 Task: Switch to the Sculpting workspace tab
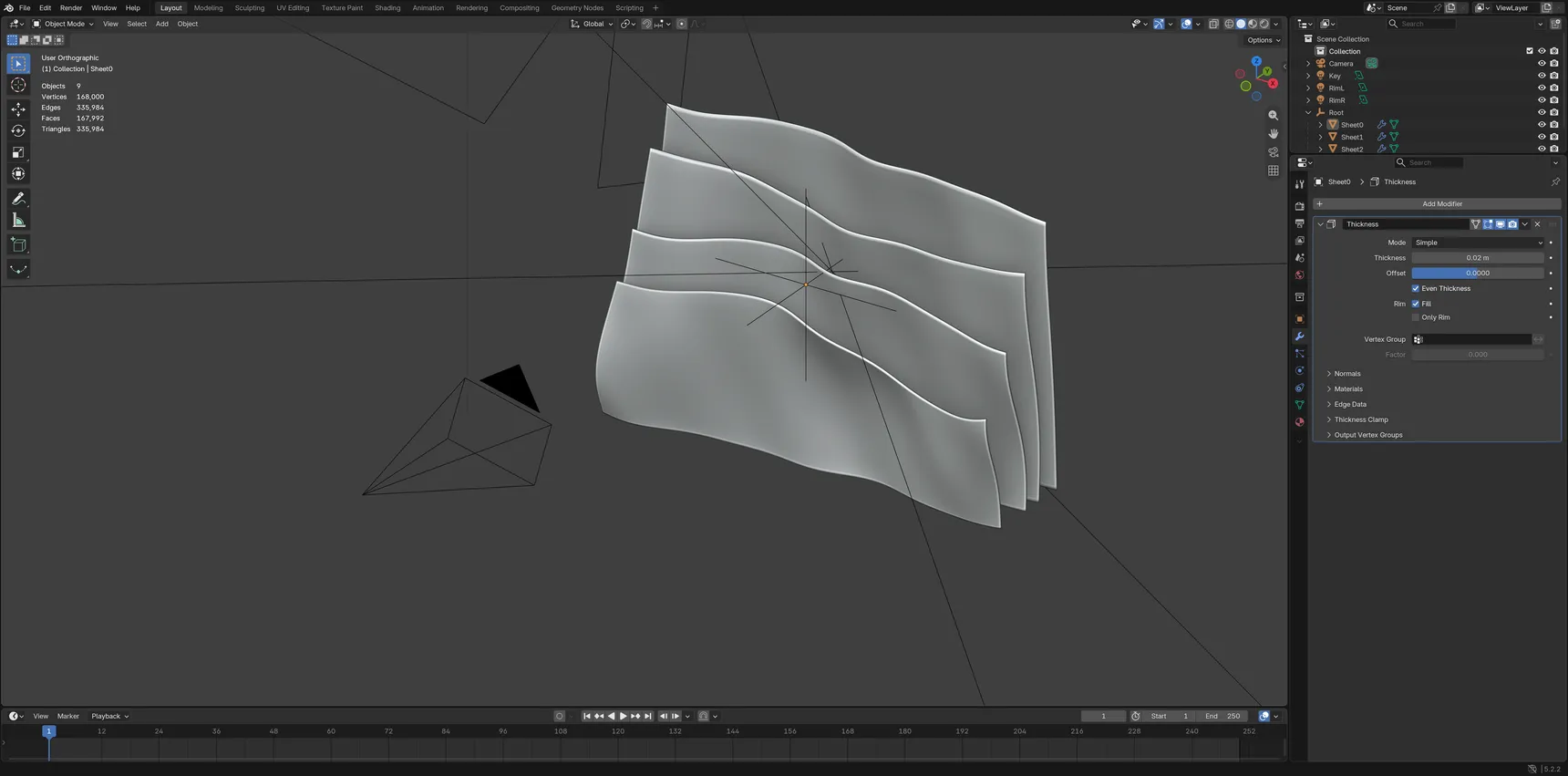[x=249, y=8]
